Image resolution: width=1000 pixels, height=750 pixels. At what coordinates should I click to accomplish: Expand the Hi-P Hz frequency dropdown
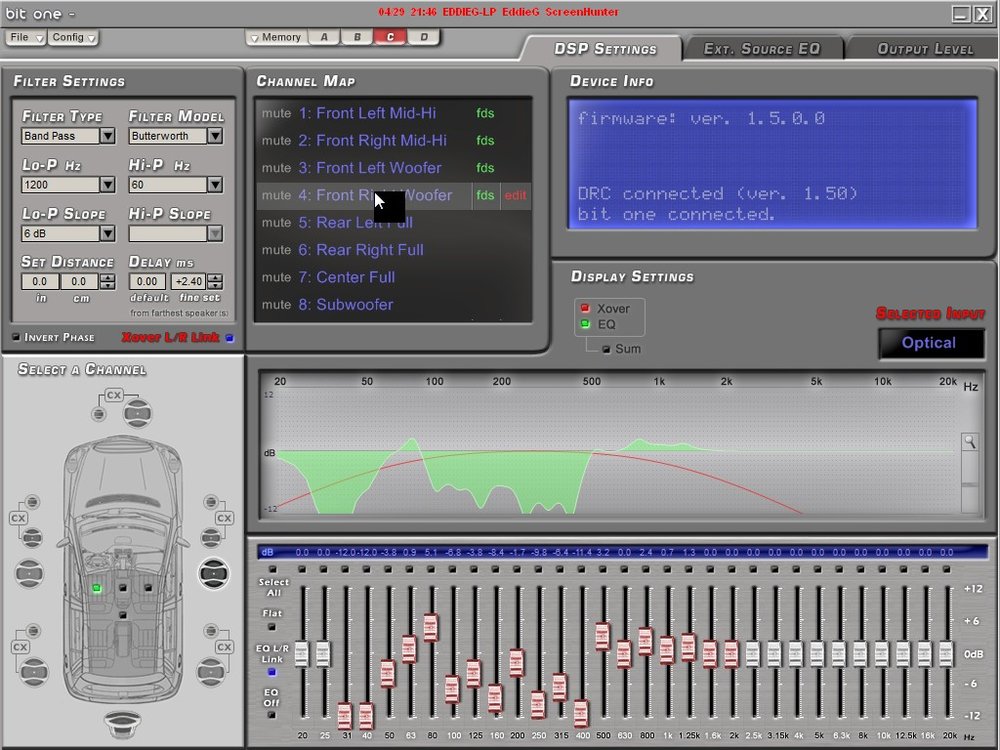tap(215, 185)
